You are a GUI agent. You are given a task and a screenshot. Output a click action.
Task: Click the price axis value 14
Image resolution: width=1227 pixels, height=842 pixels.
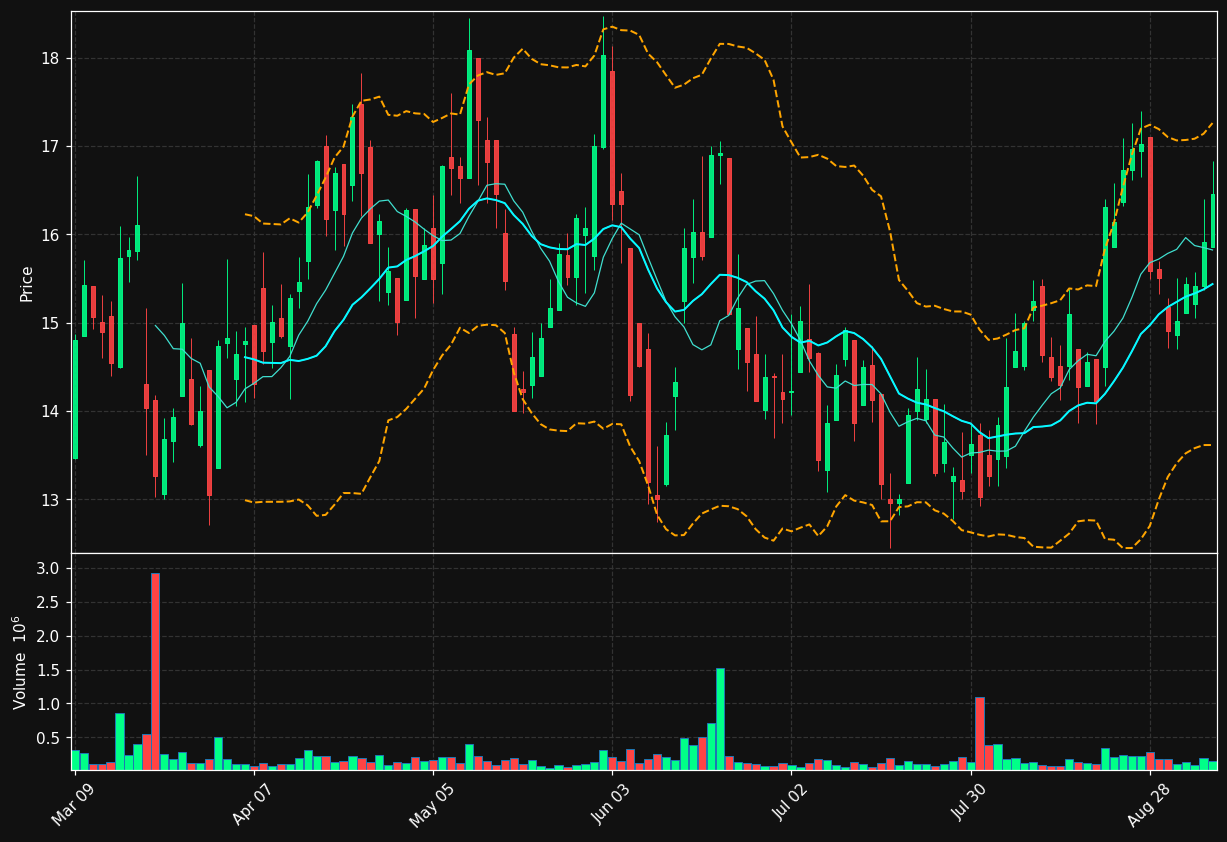pos(50,411)
